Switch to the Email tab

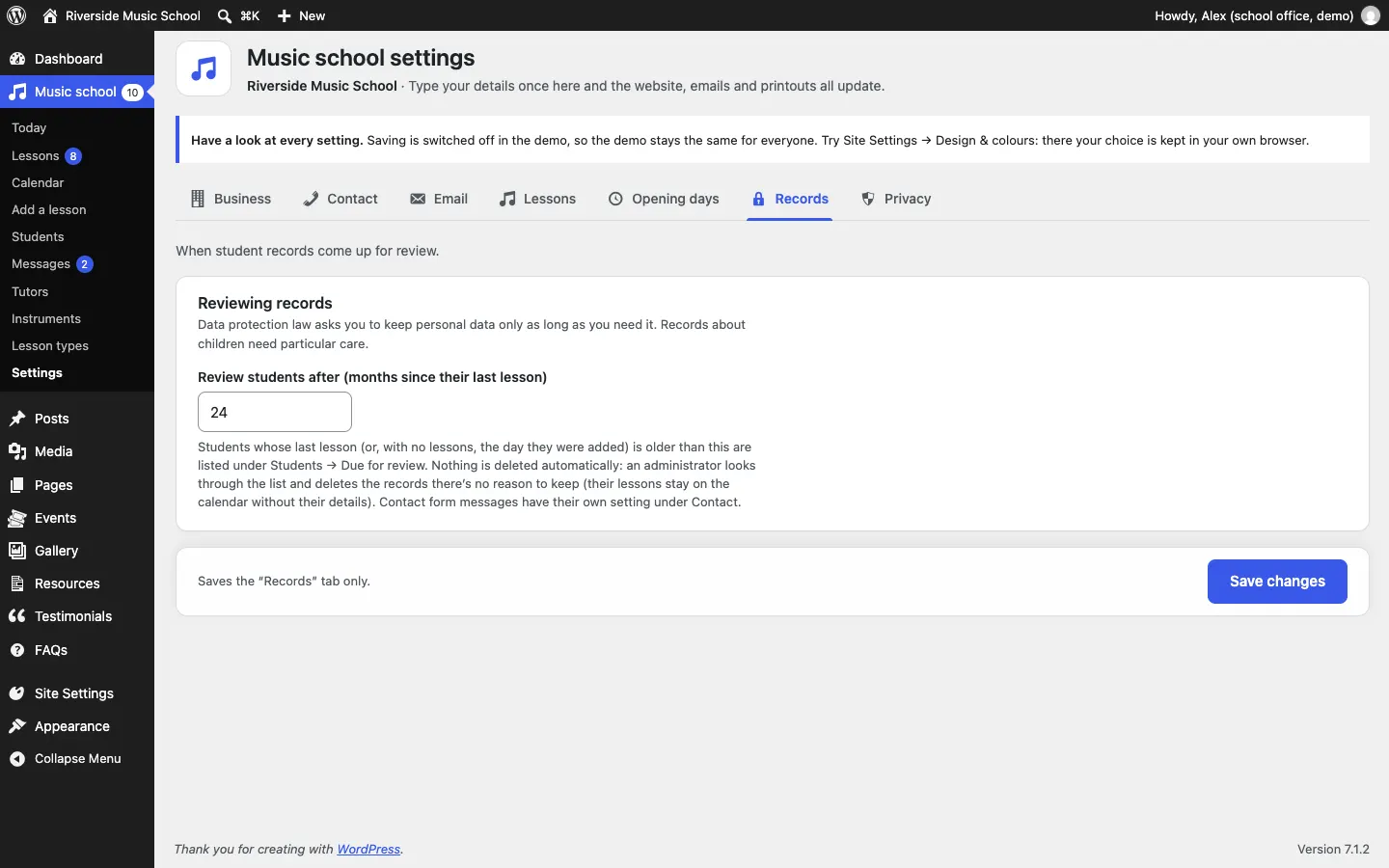[x=439, y=199]
